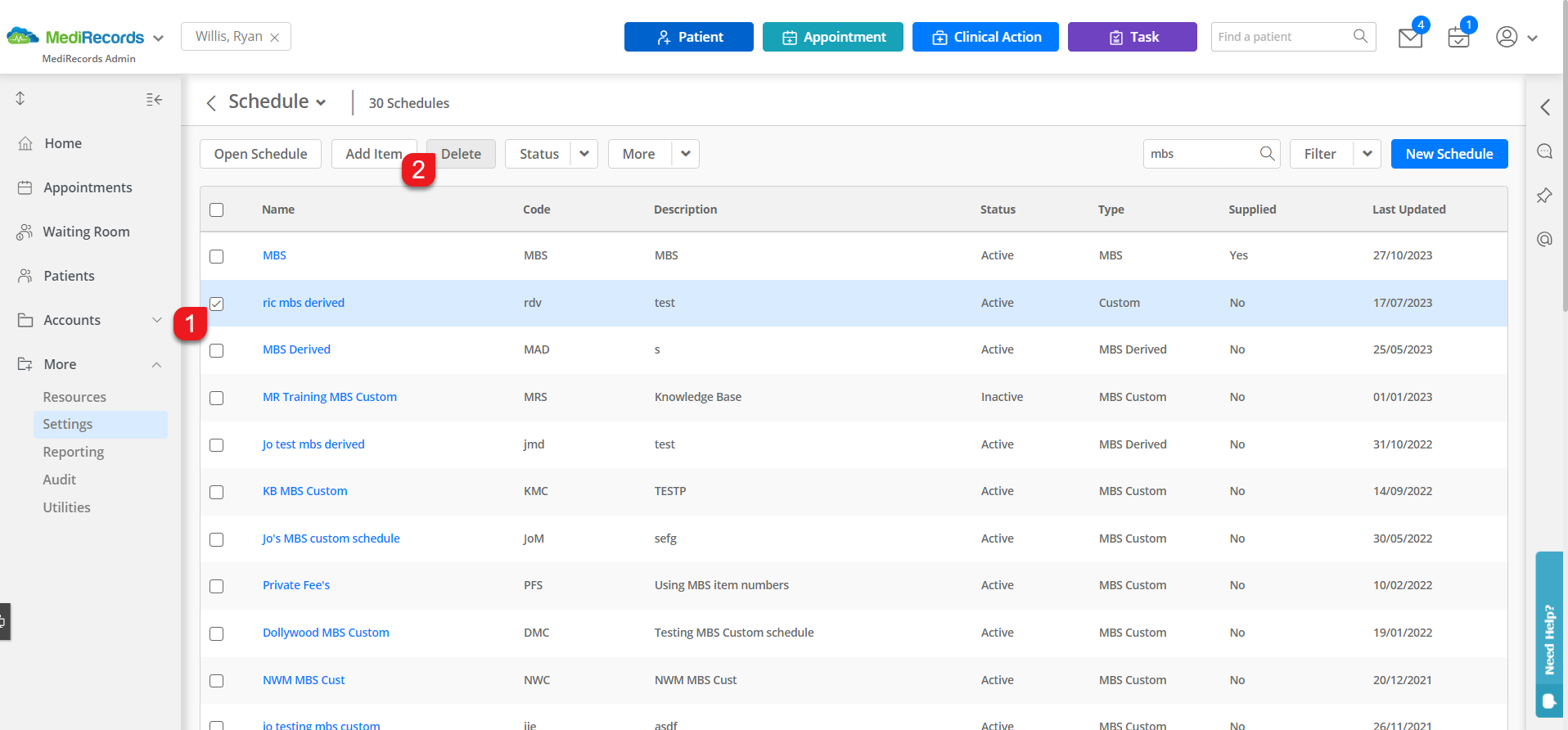
Task: Click the Delete button
Action: click(x=461, y=154)
